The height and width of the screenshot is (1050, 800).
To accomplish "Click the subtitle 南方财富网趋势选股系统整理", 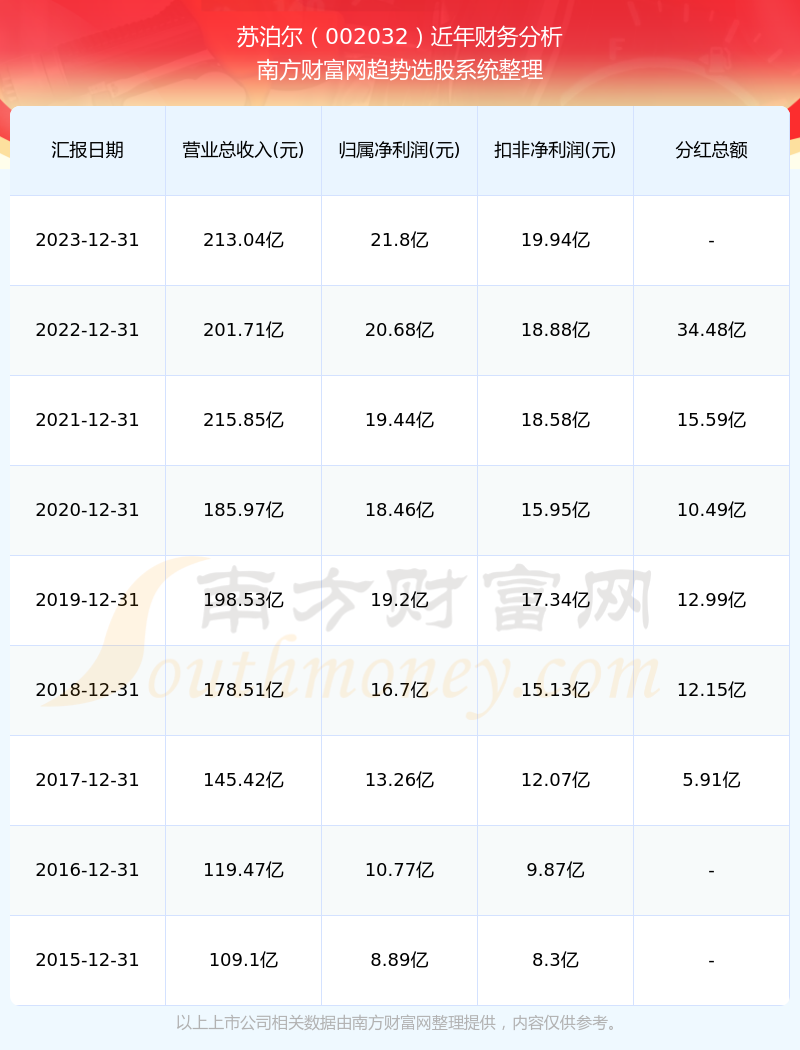I will 400,70.
